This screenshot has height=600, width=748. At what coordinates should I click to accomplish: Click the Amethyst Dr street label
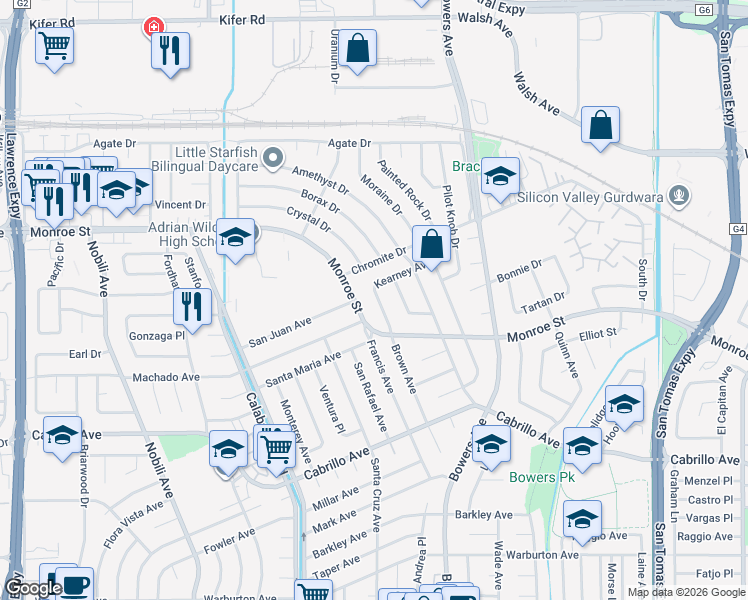[321, 180]
